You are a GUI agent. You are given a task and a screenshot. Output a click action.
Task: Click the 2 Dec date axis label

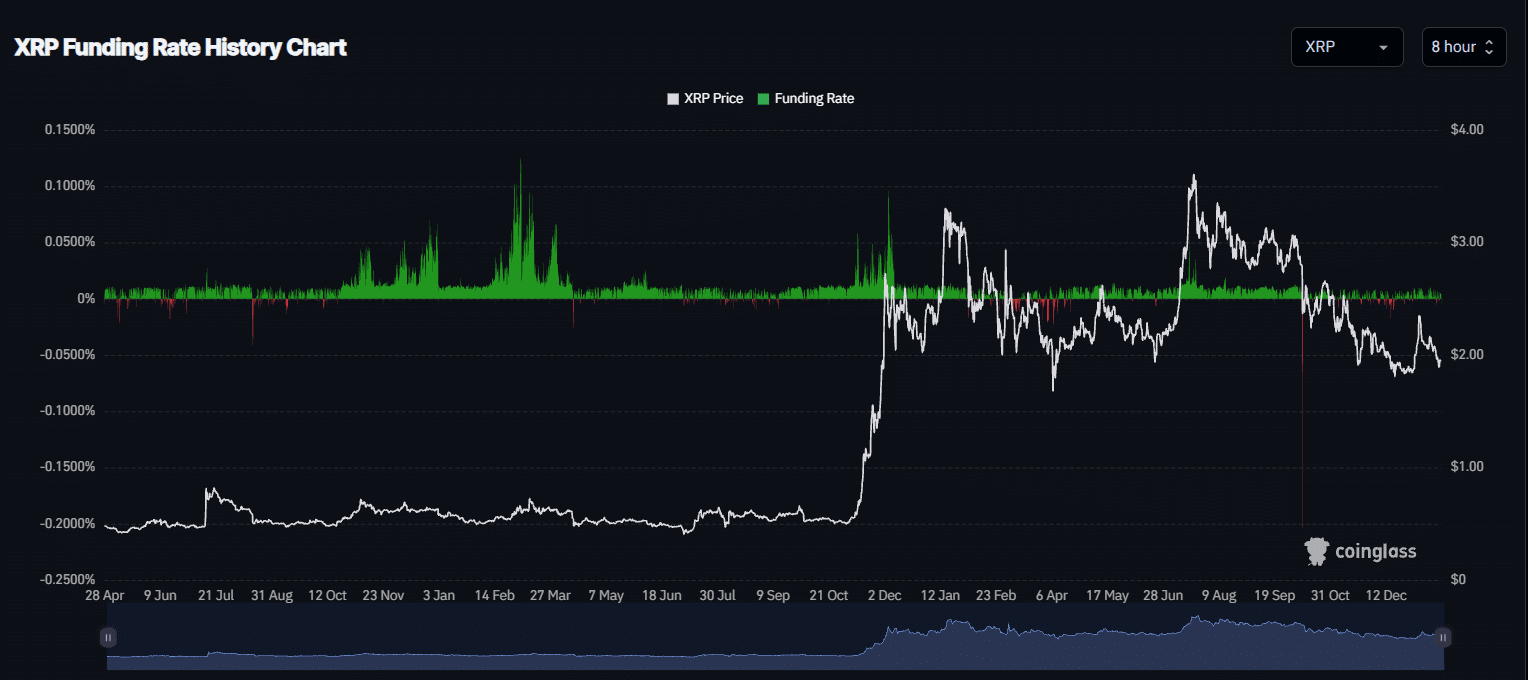coord(884,595)
